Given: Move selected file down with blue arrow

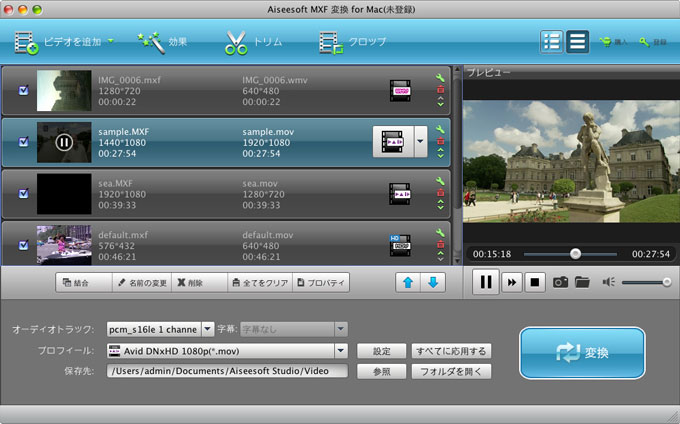Looking at the screenshot, I should click(x=432, y=282).
